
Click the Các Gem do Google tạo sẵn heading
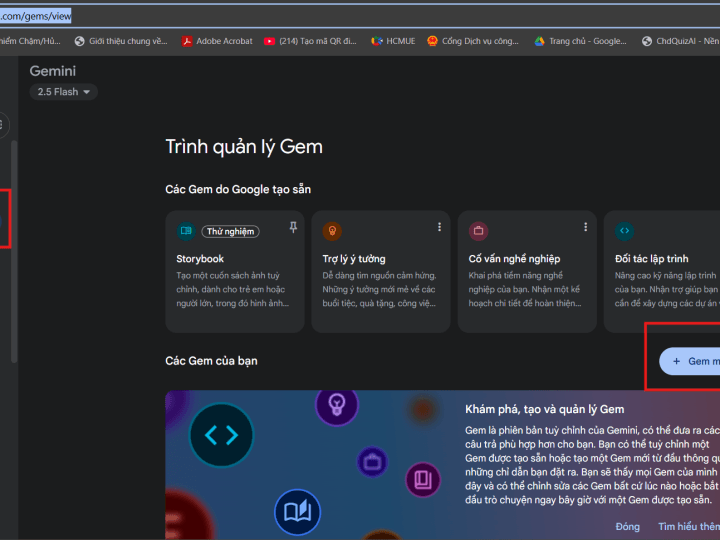[238, 190]
